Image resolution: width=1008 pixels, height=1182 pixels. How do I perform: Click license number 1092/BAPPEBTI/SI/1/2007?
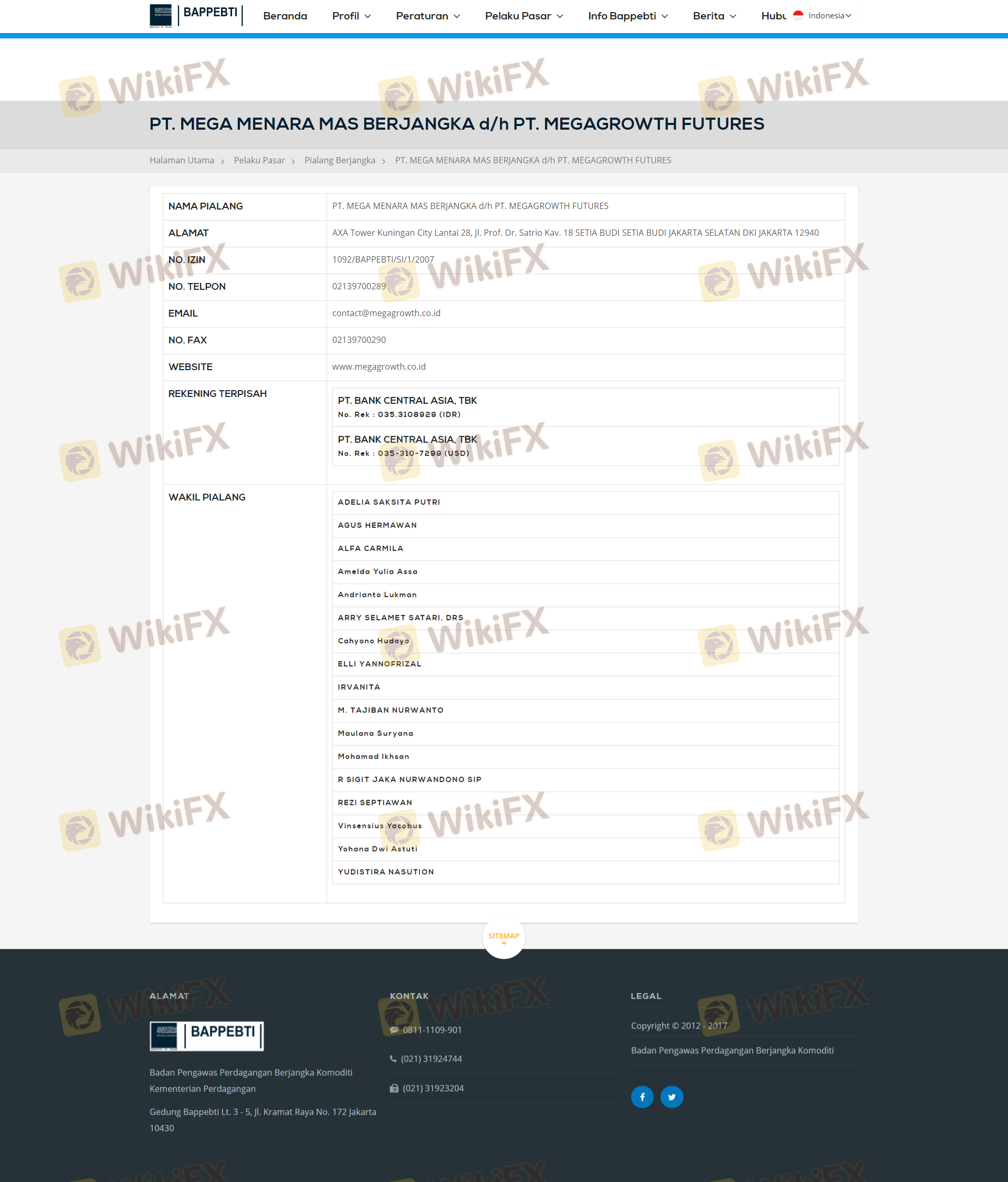pyautogui.click(x=383, y=259)
